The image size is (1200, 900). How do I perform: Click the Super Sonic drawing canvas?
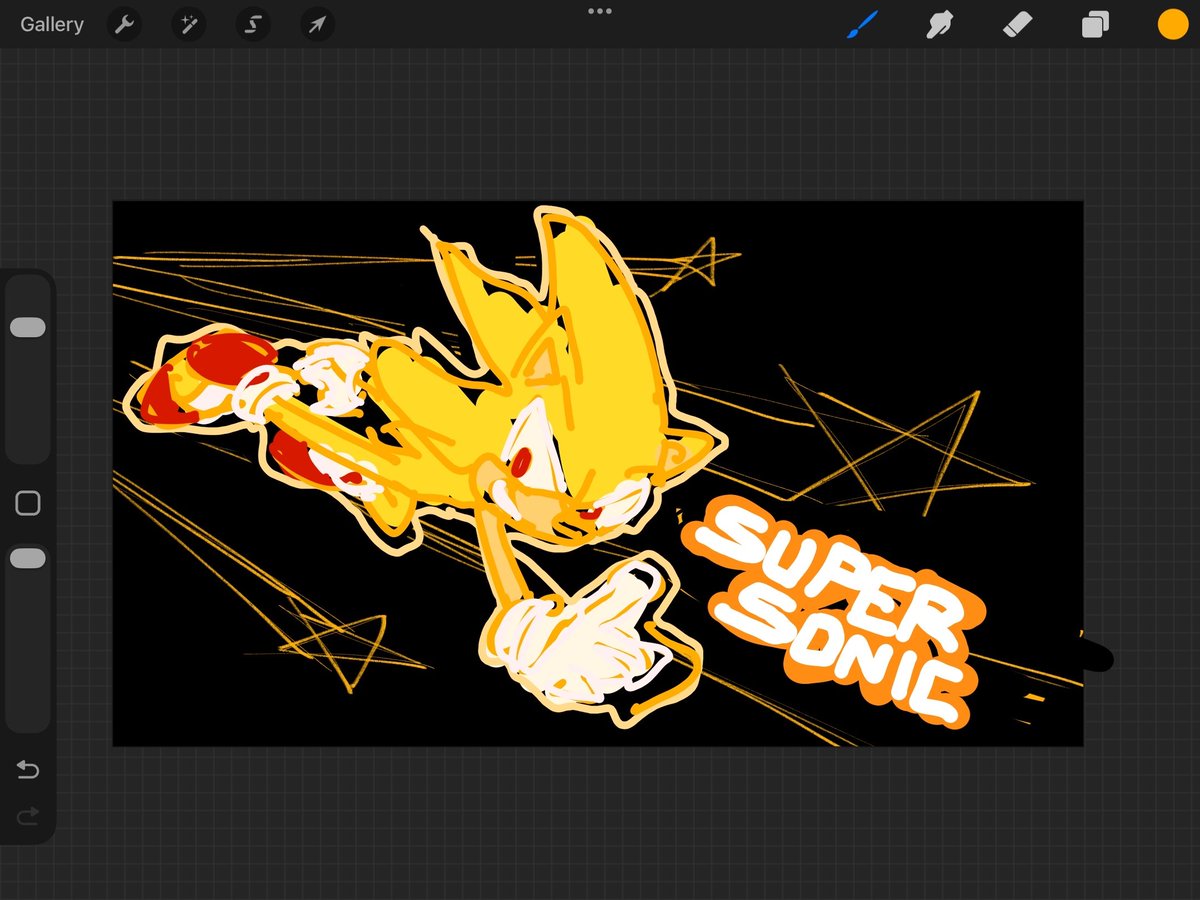[598, 474]
